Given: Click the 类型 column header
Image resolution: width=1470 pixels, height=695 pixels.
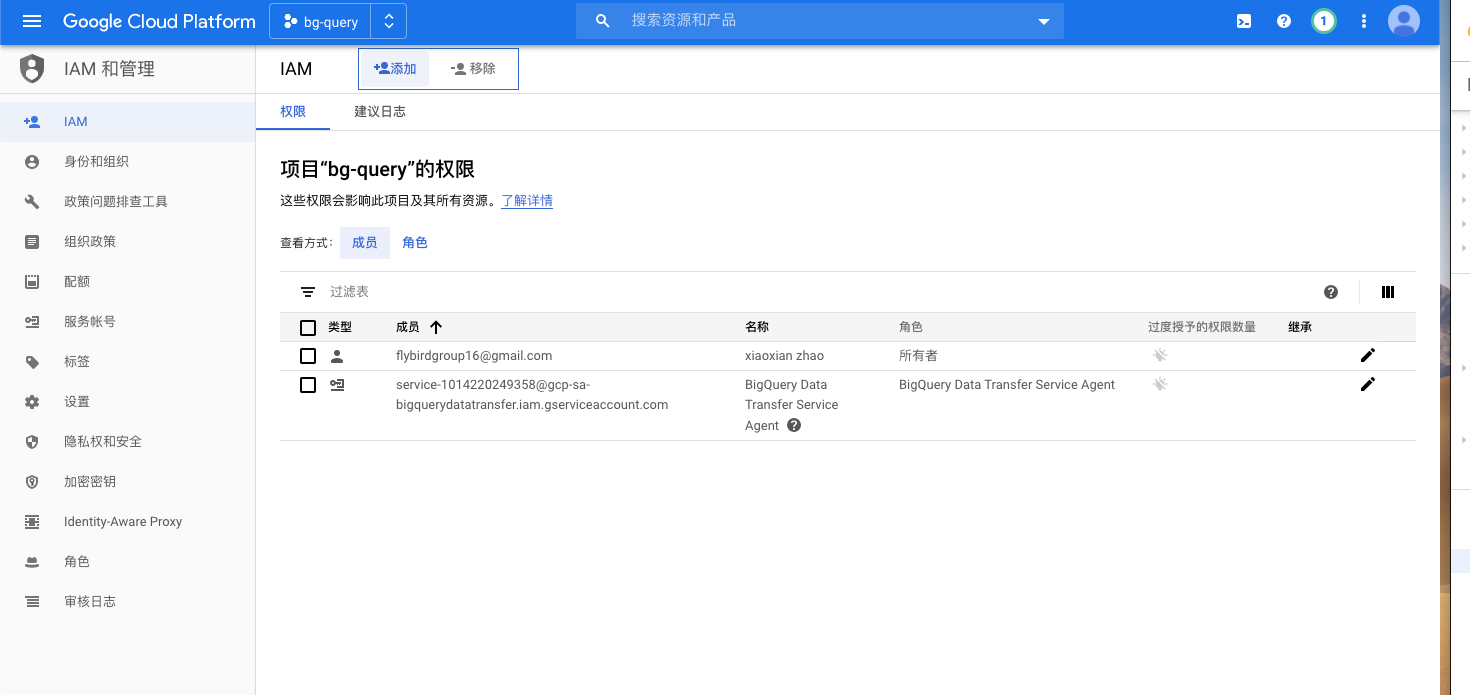Looking at the screenshot, I should (x=340, y=327).
